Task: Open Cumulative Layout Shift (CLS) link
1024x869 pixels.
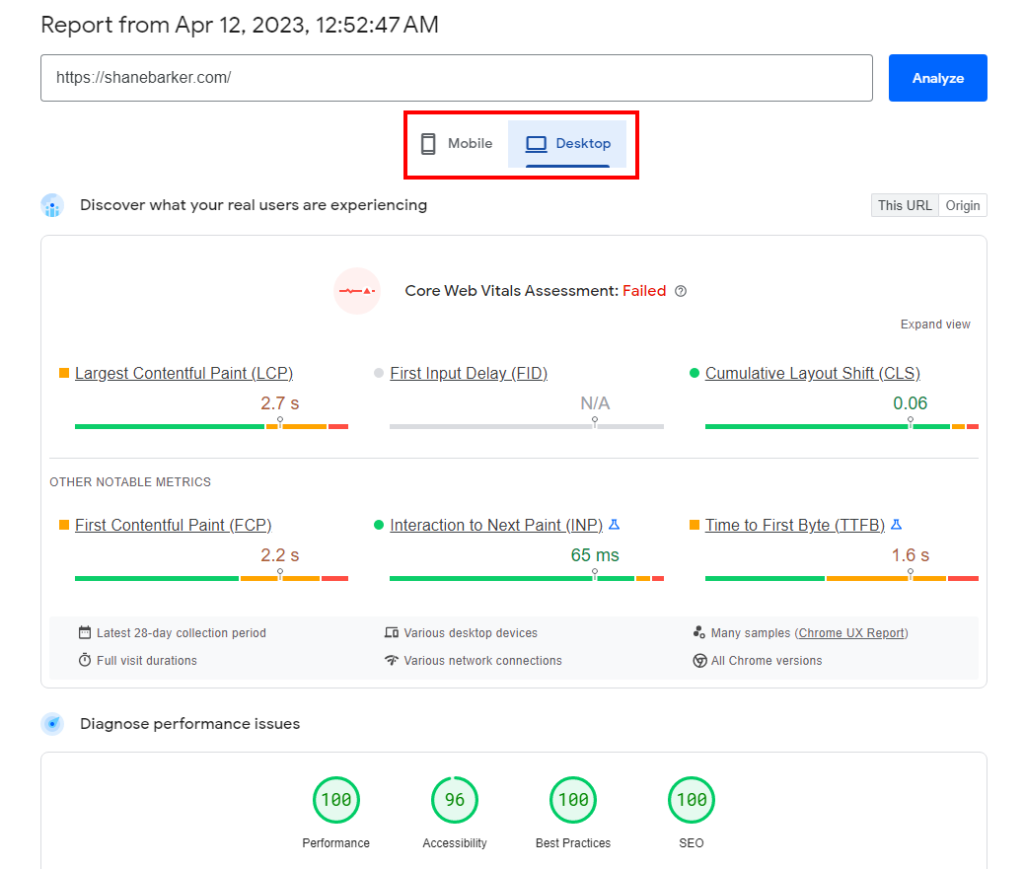Action: 812,373
